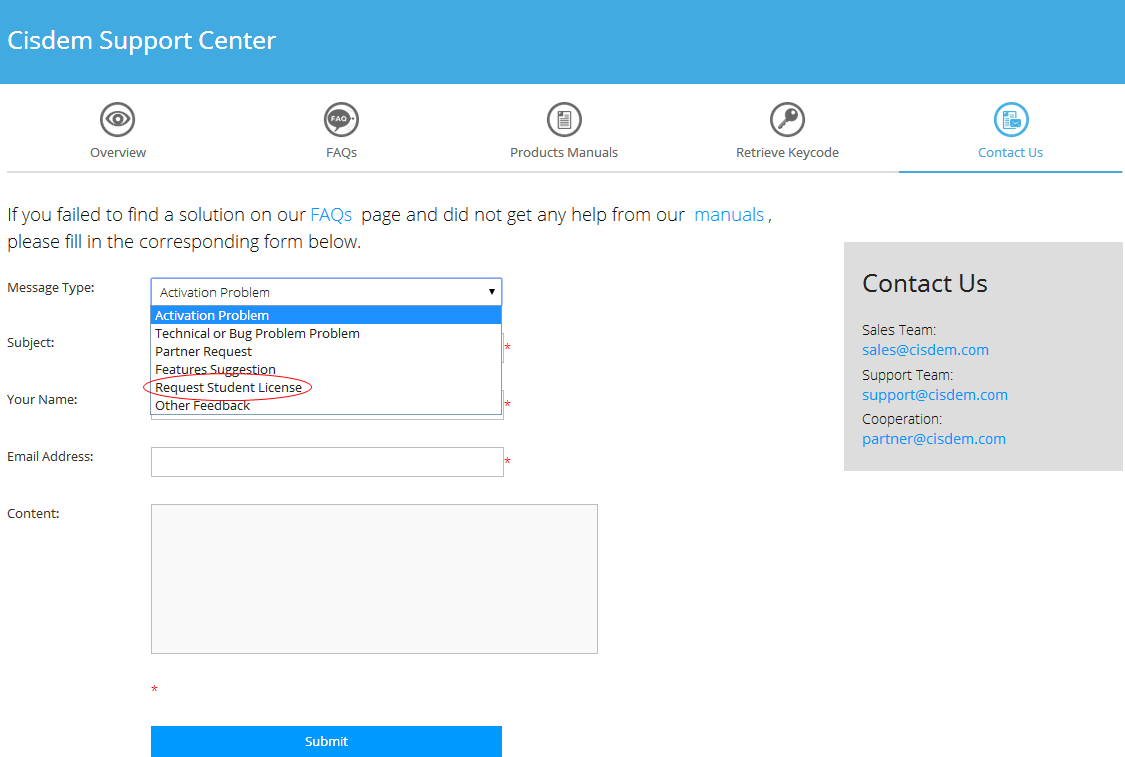The width and height of the screenshot is (1125, 757).
Task: Click the Message Type label
Action: click(x=51, y=288)
